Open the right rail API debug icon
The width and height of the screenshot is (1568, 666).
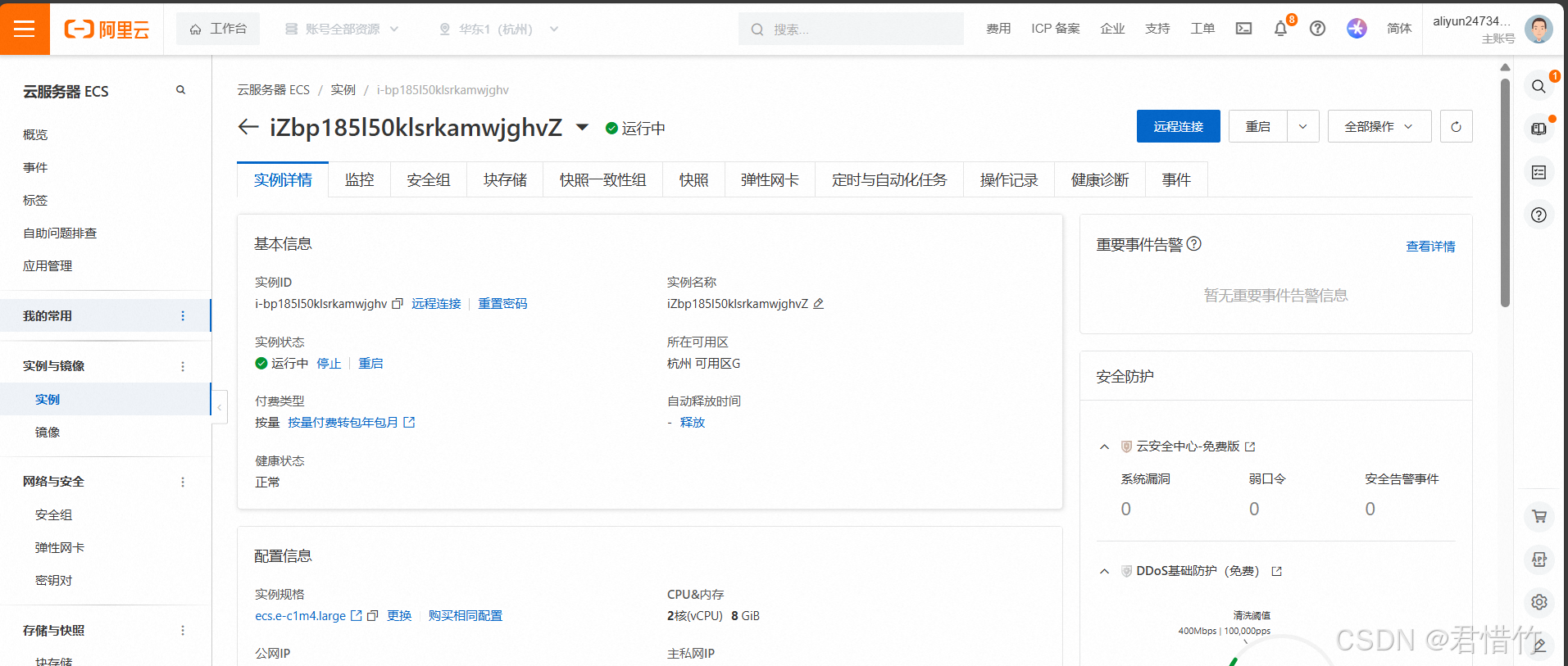[x=1538, y=559]
